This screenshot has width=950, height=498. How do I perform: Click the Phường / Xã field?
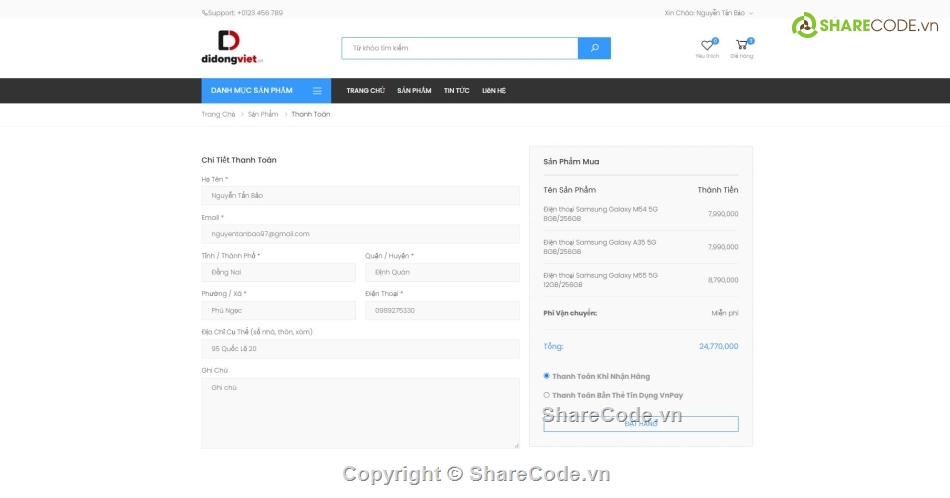pos(279,310)
